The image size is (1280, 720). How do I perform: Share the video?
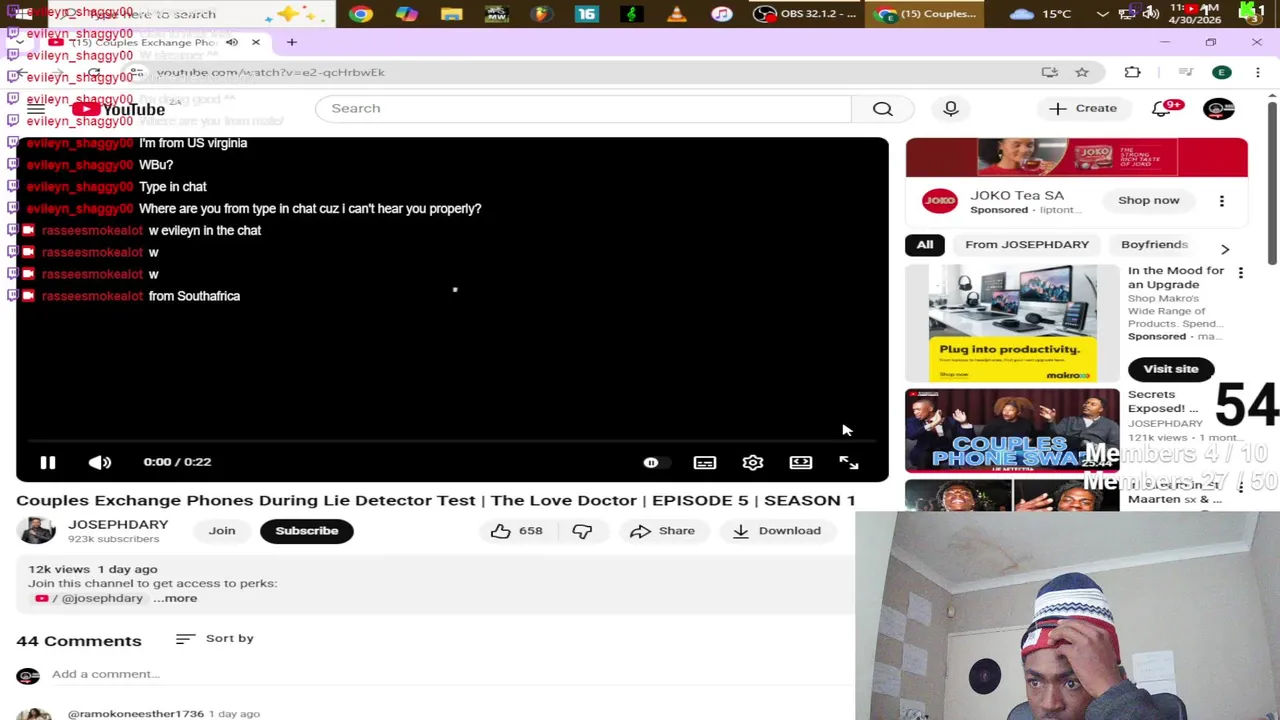click(x=662, y=531)
